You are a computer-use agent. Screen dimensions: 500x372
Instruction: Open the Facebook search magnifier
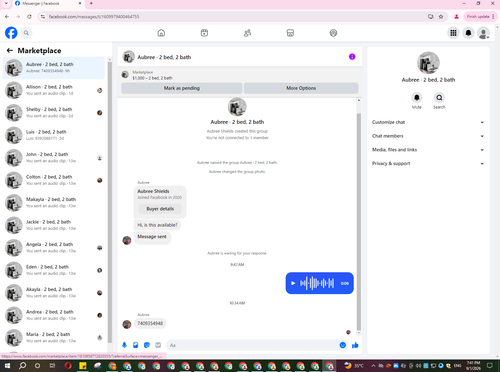[x=26, y=33]
